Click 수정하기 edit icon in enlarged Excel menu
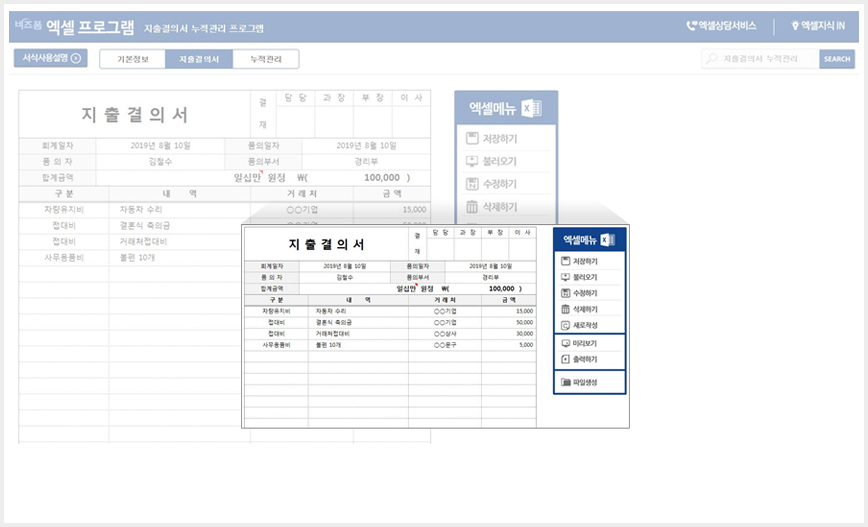This screenshot has height=527, width=868. tap(565, 293)
